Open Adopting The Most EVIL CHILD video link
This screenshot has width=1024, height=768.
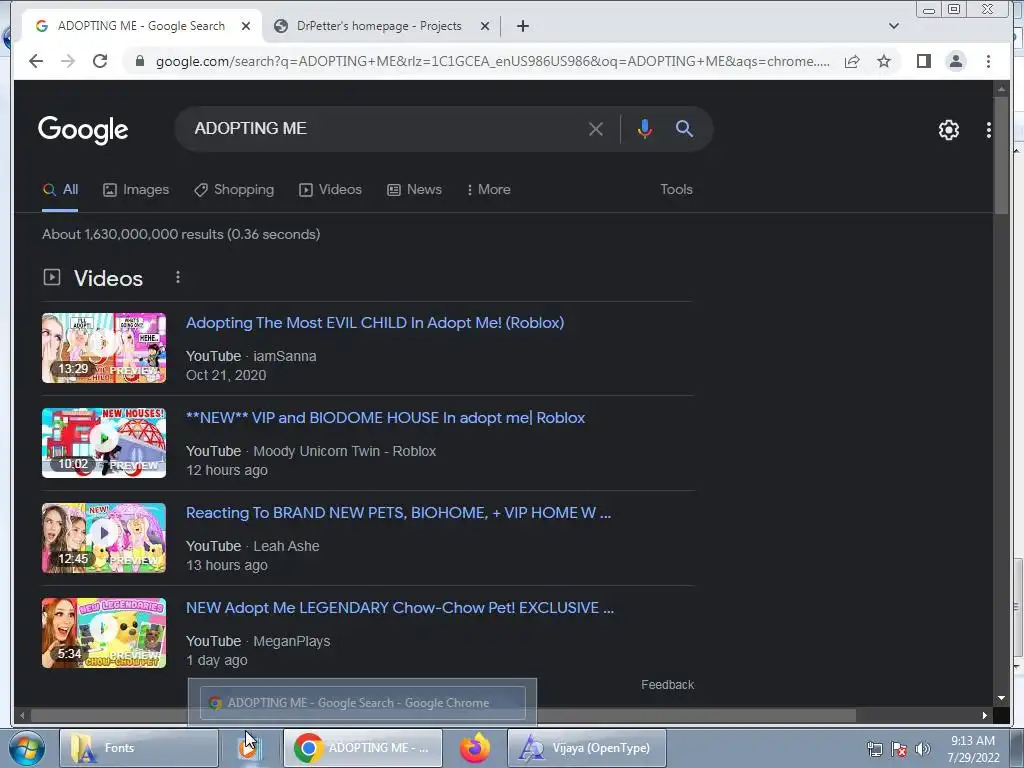point(375,323)
